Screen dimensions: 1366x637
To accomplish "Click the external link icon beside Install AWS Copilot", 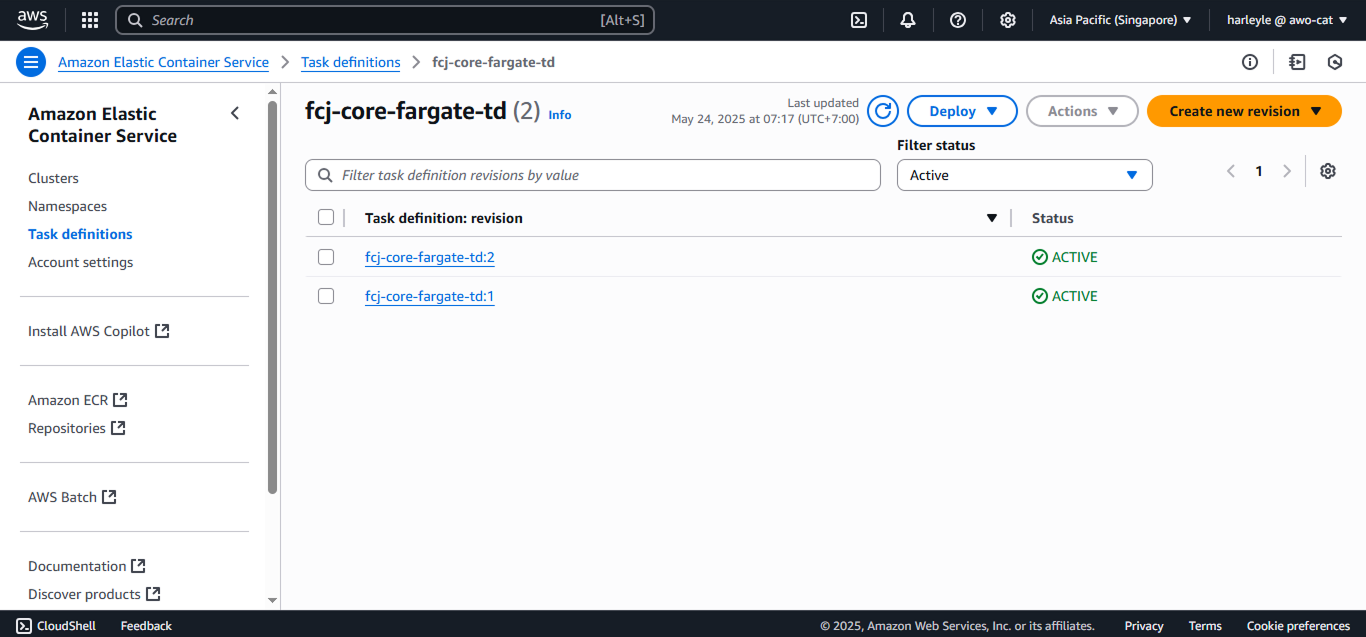I will [x=162, y=331].
